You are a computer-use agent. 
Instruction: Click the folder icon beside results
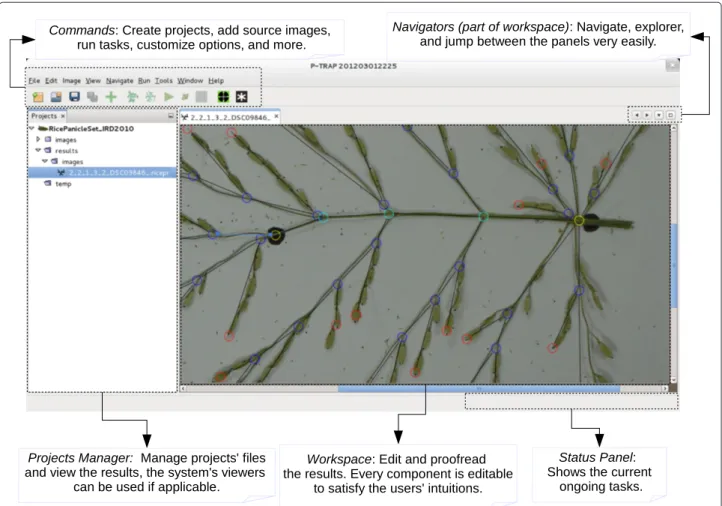pyautogui.click(x=47, y=150)
